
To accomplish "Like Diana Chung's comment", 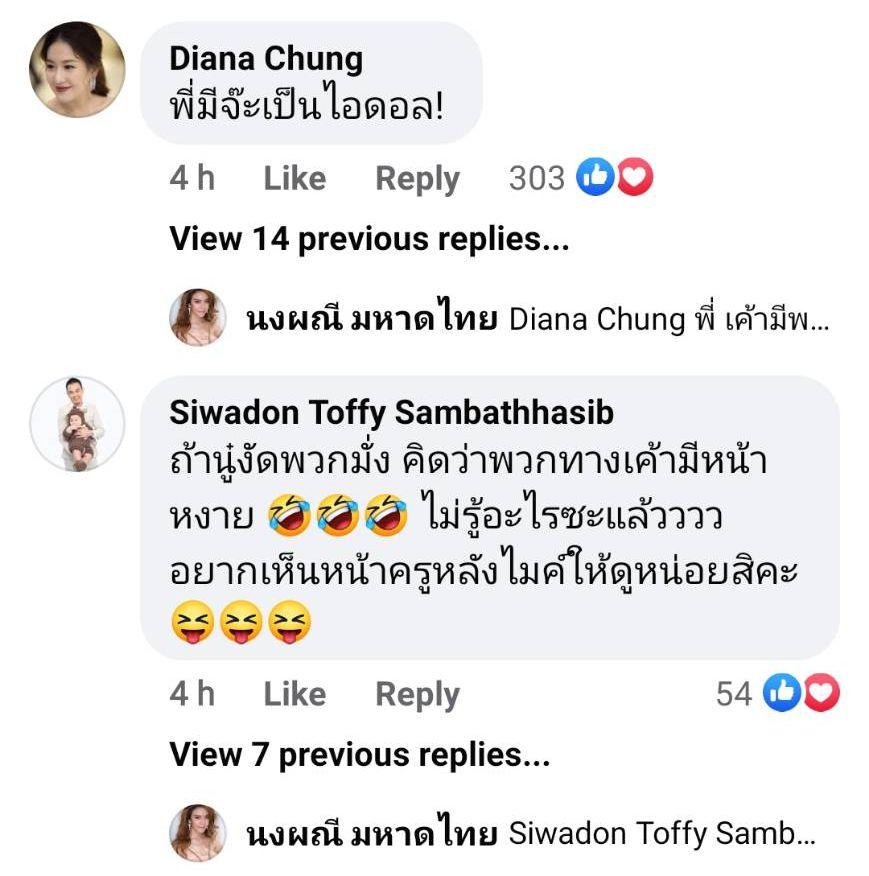I will (x=294, y=179).
